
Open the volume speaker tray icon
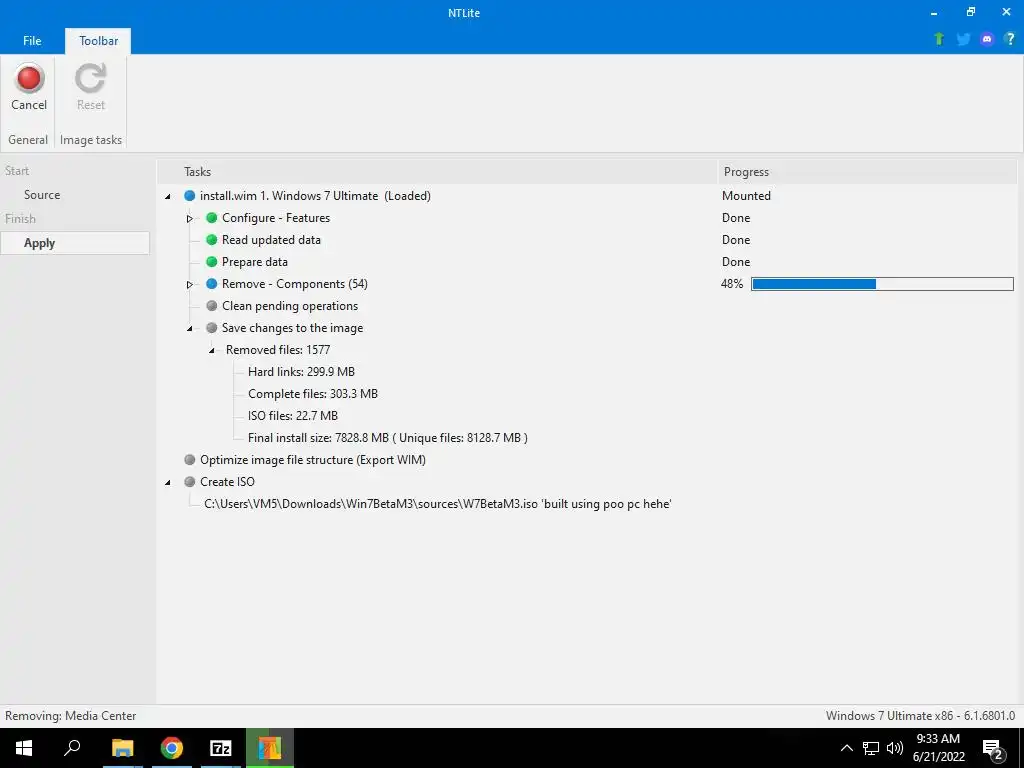click(895, 748)
